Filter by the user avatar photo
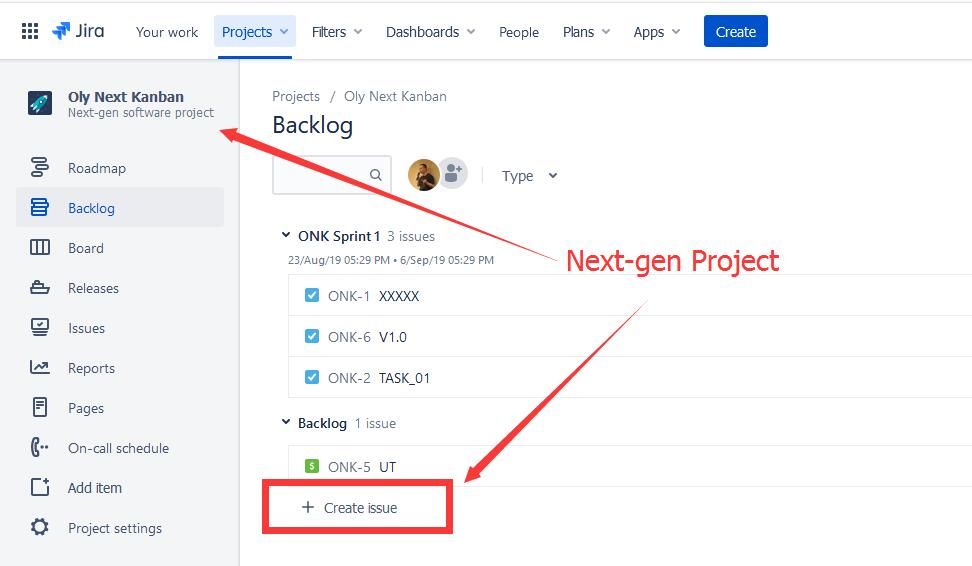Screen dimensions: 972x566 click(423, 174)
